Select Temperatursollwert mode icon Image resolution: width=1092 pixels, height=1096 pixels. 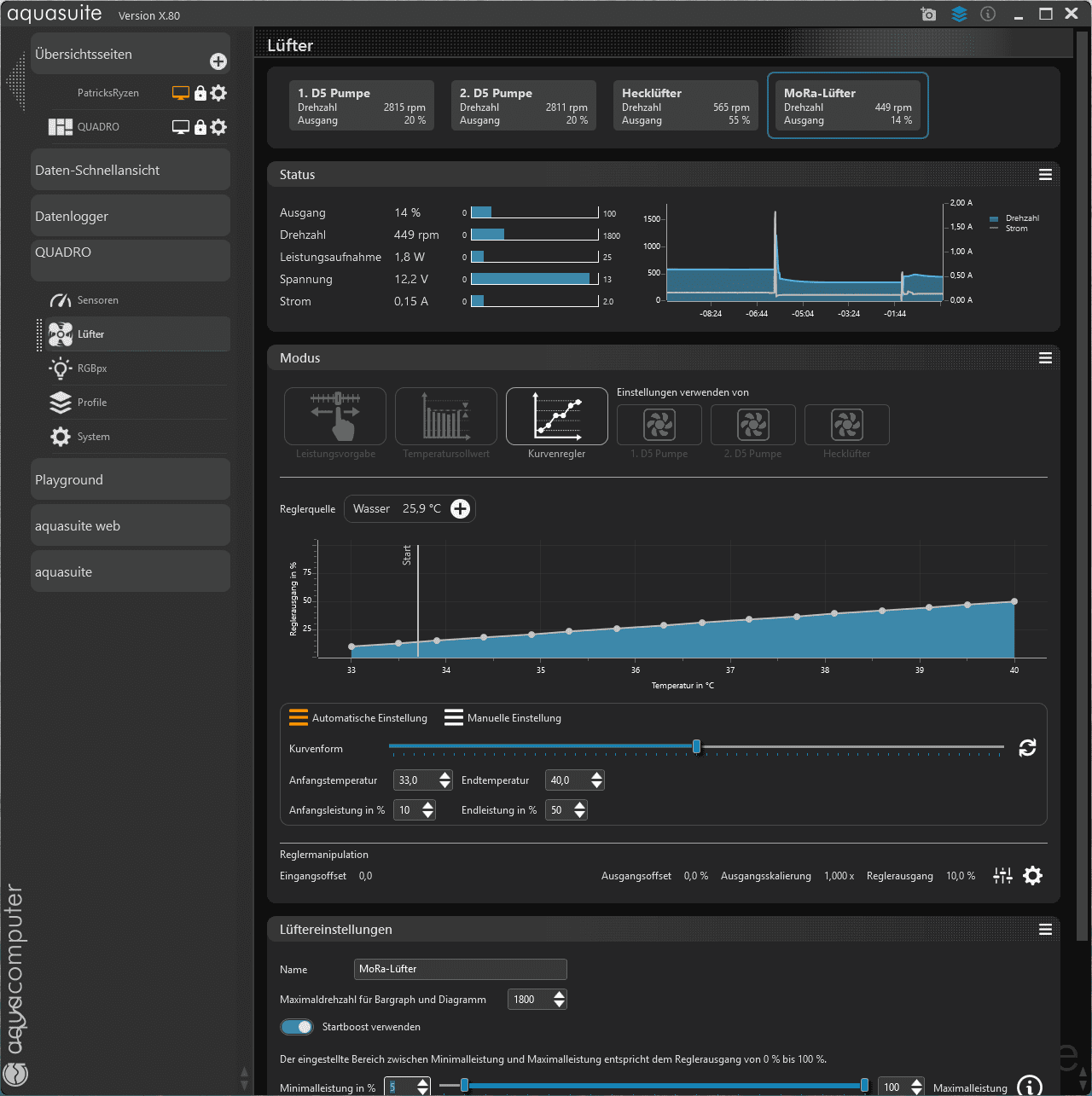tap(446, 416)
